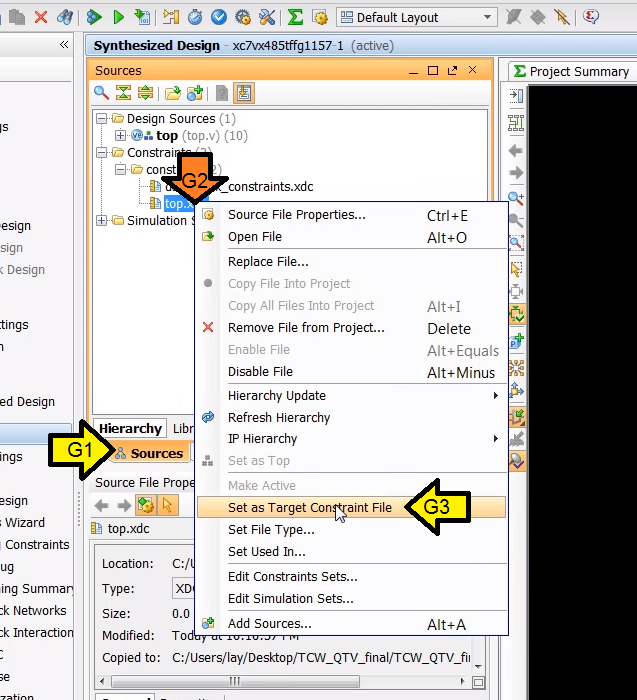Click the red X delete icon in main toolbar
The height and width of the screenshot is (700, 637).
click(41, 17)
